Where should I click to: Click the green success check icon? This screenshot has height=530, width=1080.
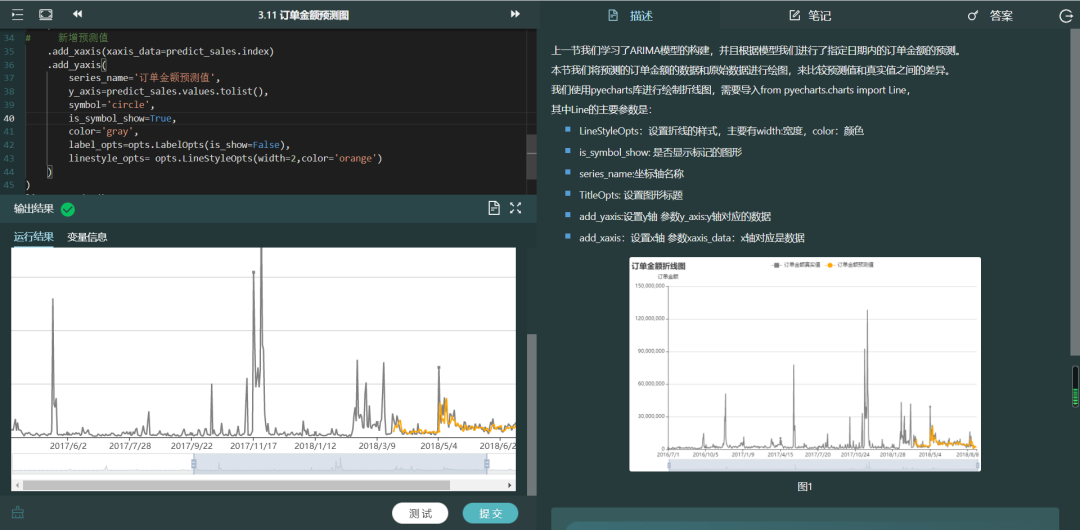68,210
